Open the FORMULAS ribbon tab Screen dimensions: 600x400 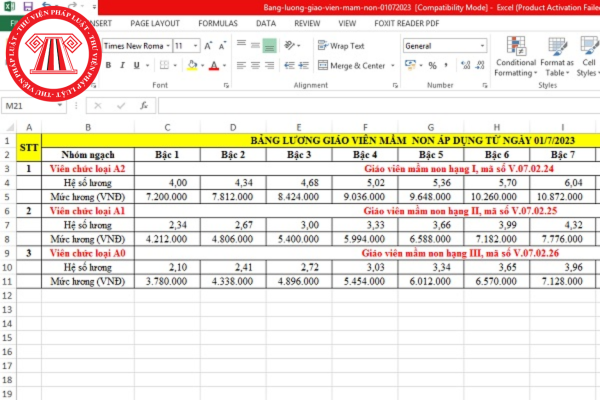pyautogui.click(x=220, y=21)
